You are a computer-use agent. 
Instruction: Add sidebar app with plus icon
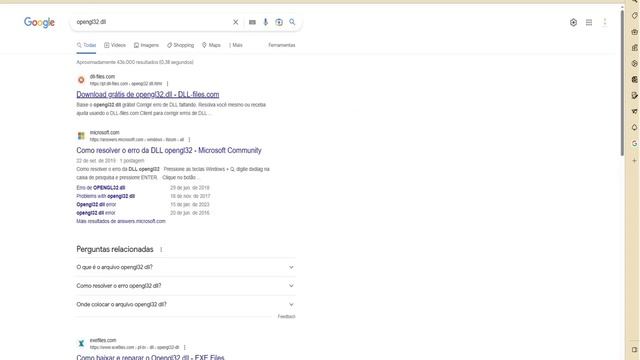coord(634,160)
